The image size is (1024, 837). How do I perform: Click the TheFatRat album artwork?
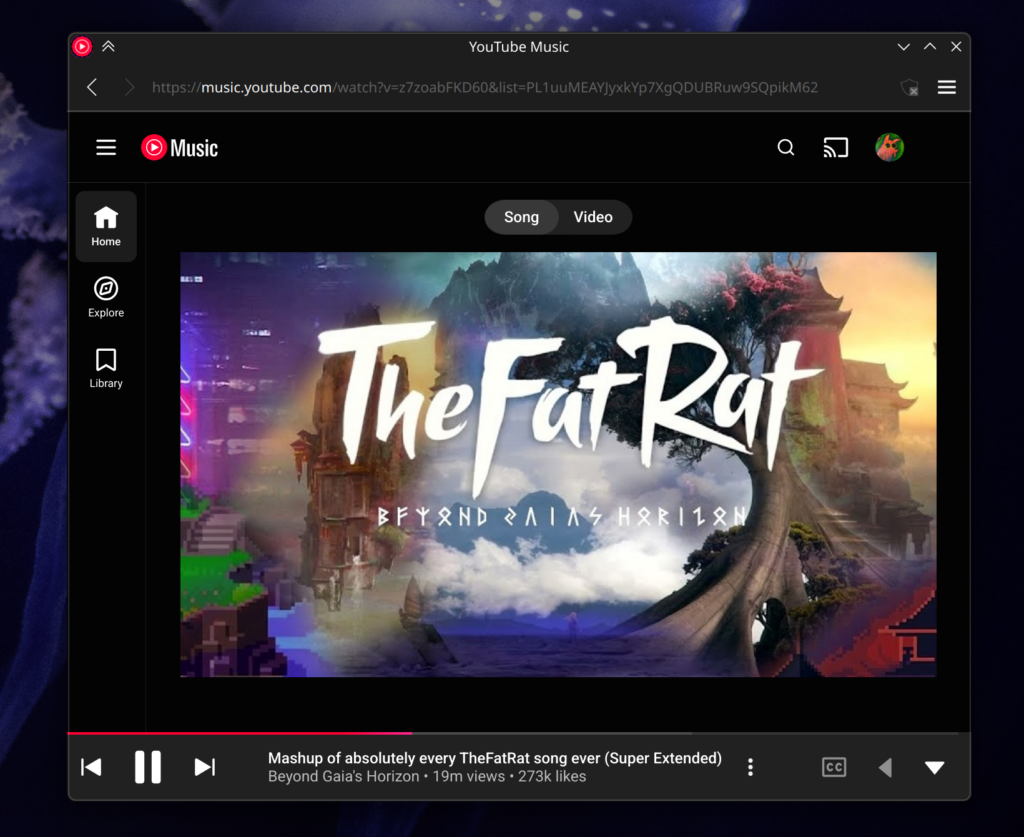tap(558, 464)
